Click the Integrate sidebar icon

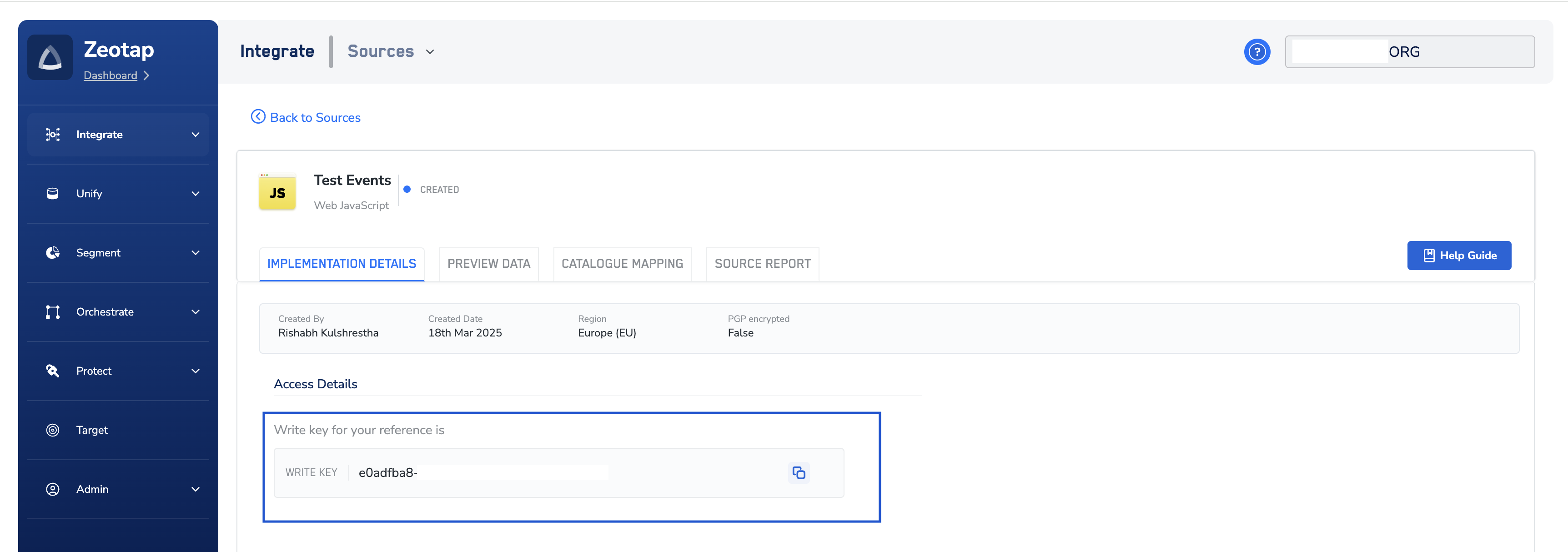coord(53,135)
